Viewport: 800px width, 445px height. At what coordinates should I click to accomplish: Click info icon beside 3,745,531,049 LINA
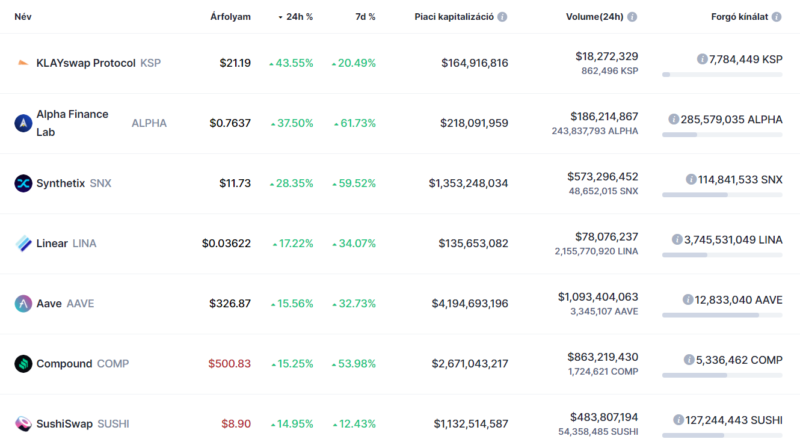pos(677,240)
